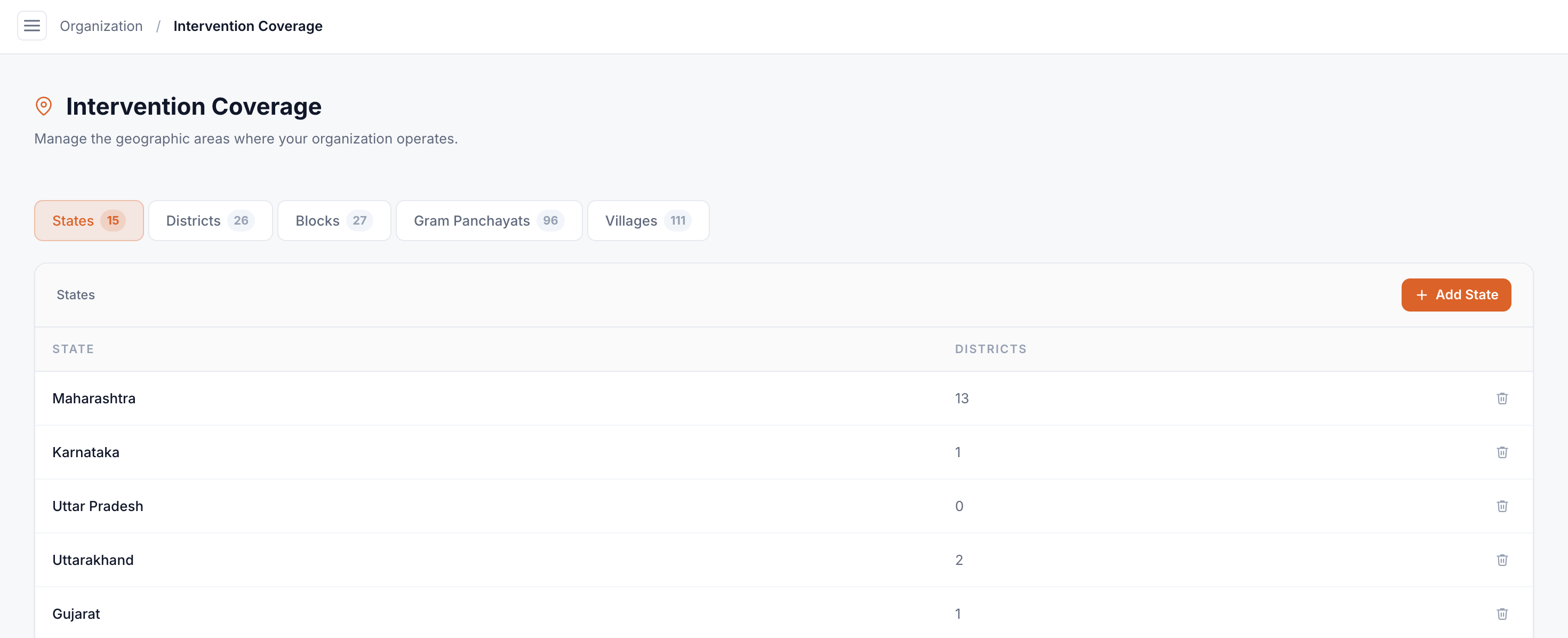Click the STATE column header
Screen dimensions: 1568x638
tap(73, 349)
